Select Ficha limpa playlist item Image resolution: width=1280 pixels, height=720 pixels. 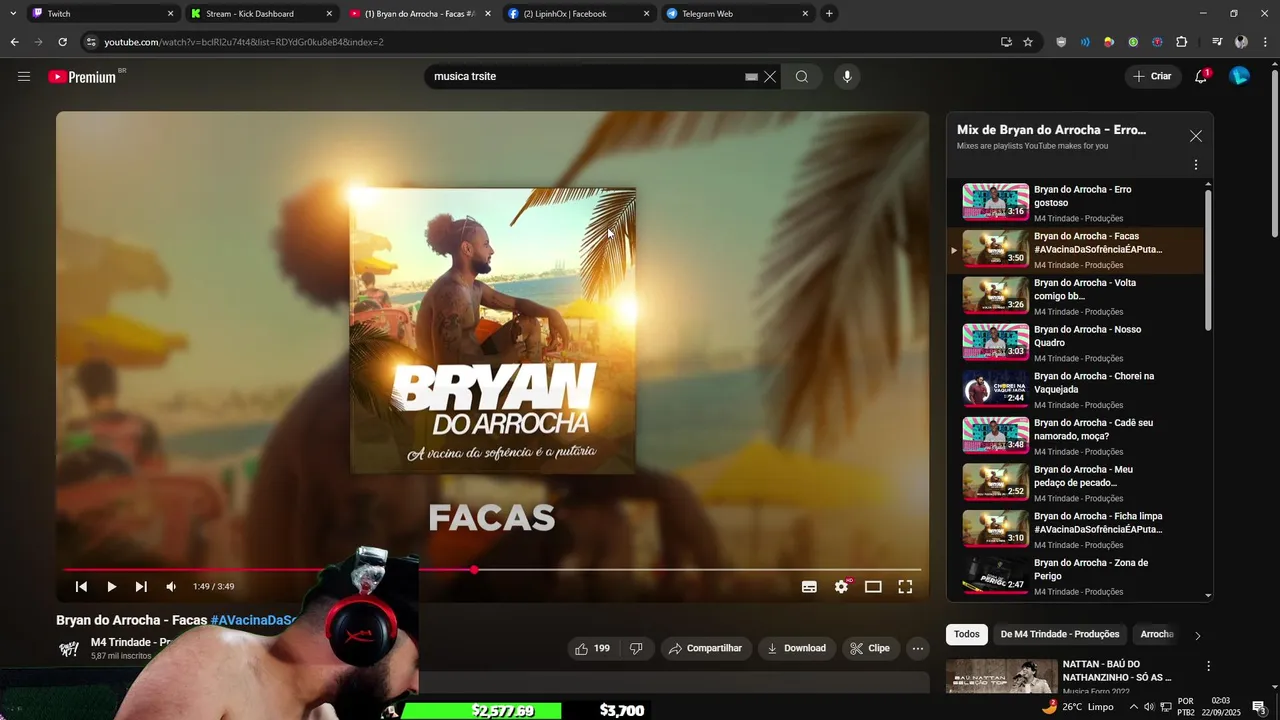click(x=1076, y=530)
